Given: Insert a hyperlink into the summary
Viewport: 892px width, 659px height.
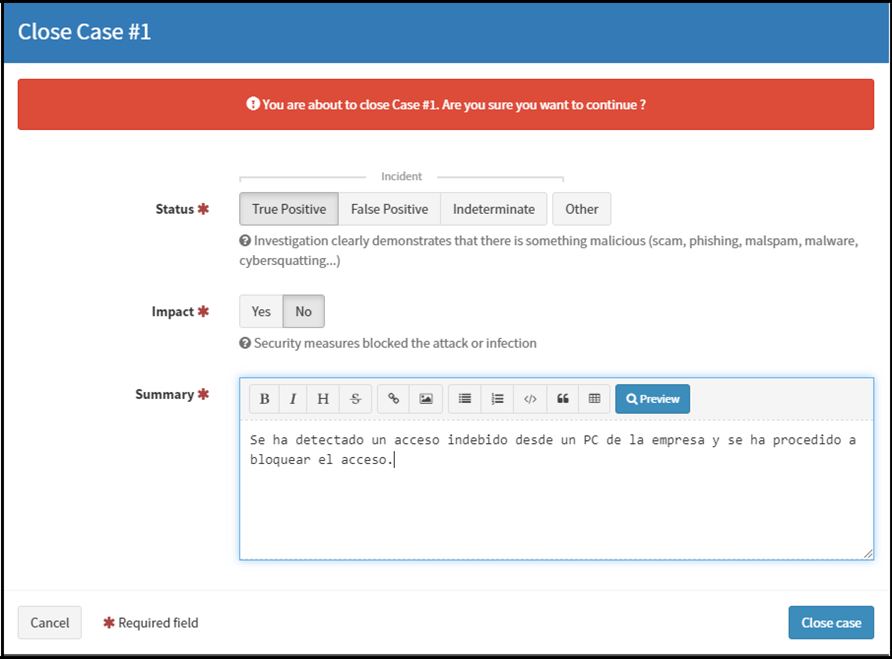Looking at the screenshot, I should click(392, 398).
